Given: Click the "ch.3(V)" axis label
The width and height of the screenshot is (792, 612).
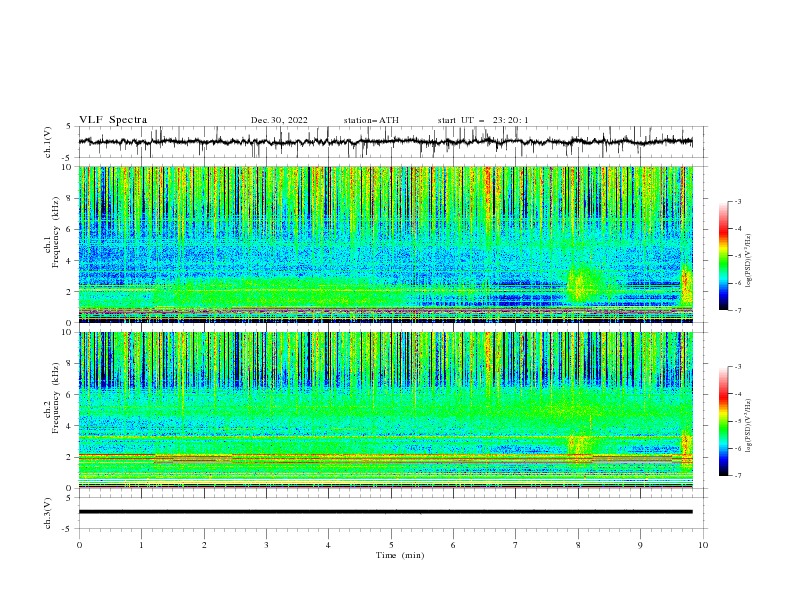Looking at the screenshot, I should click(x=48, y=513).
